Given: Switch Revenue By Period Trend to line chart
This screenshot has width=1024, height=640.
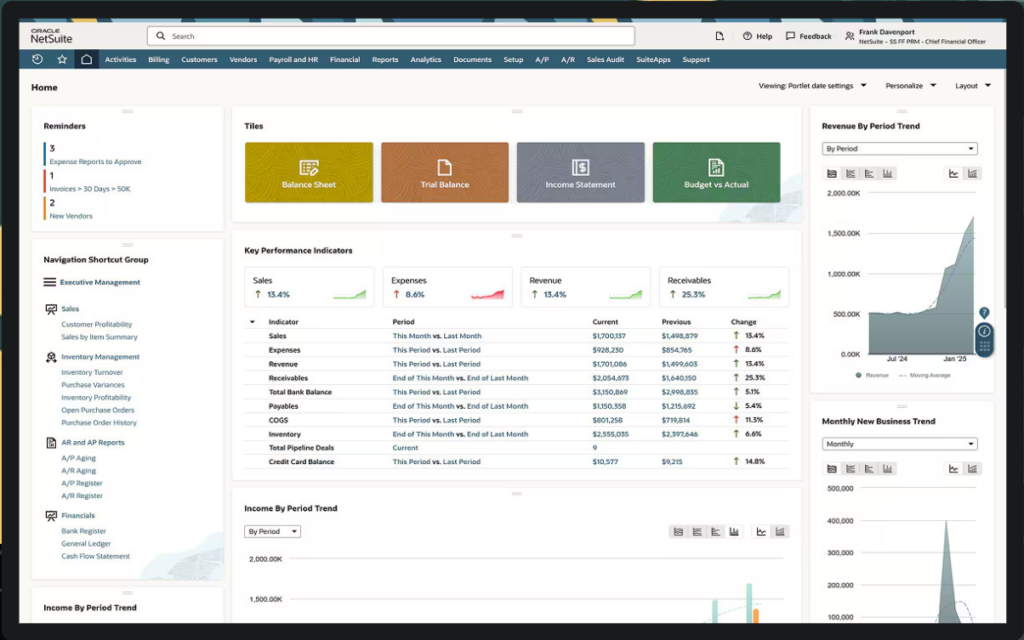Looking at the screenshot, I should (953, 174).
